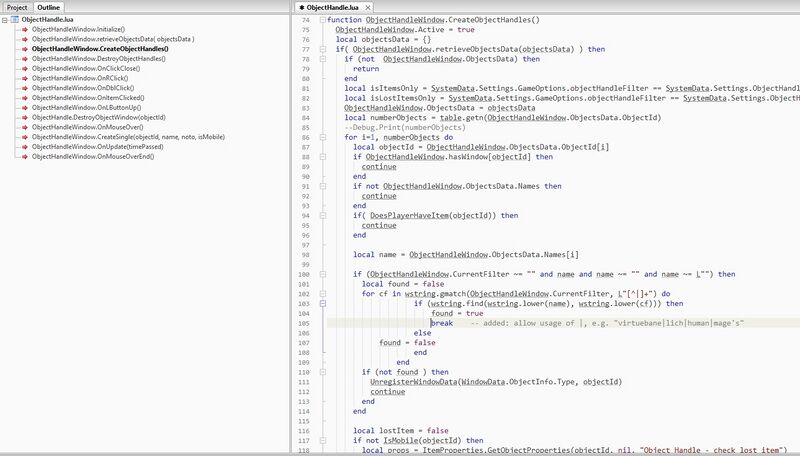
Task: Fold the function block at line 74
Action: [322, 20]
